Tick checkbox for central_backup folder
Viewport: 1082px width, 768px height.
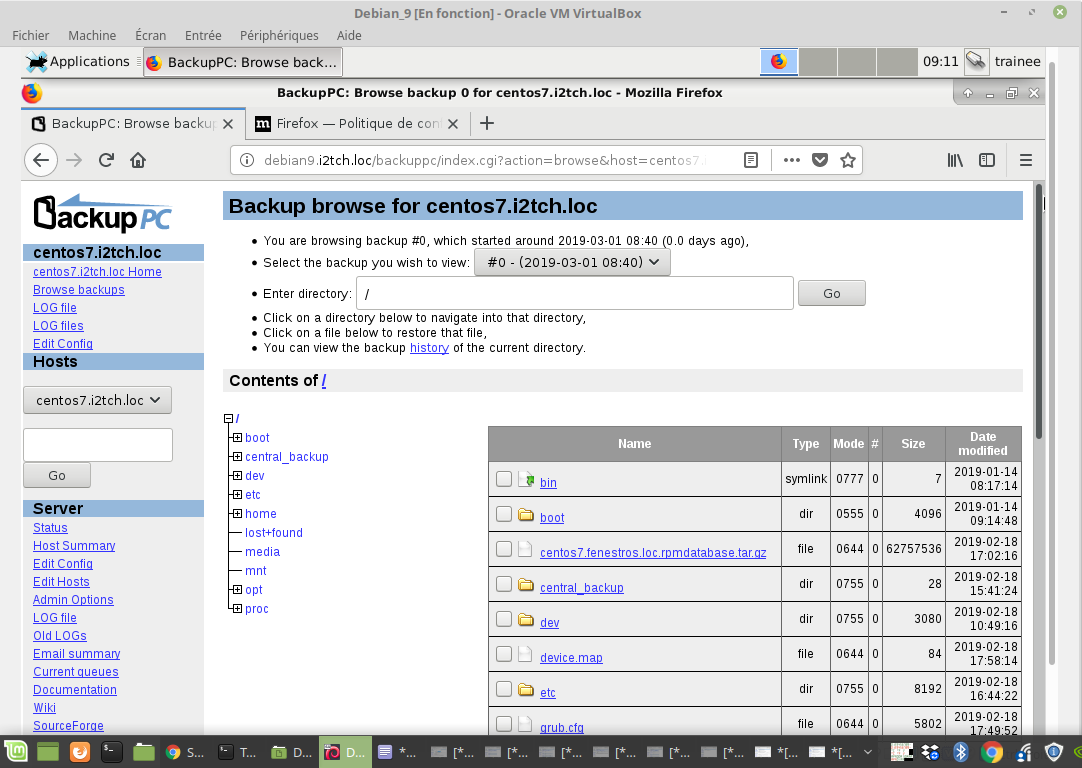pyautogui.click(x=504, y=585)
